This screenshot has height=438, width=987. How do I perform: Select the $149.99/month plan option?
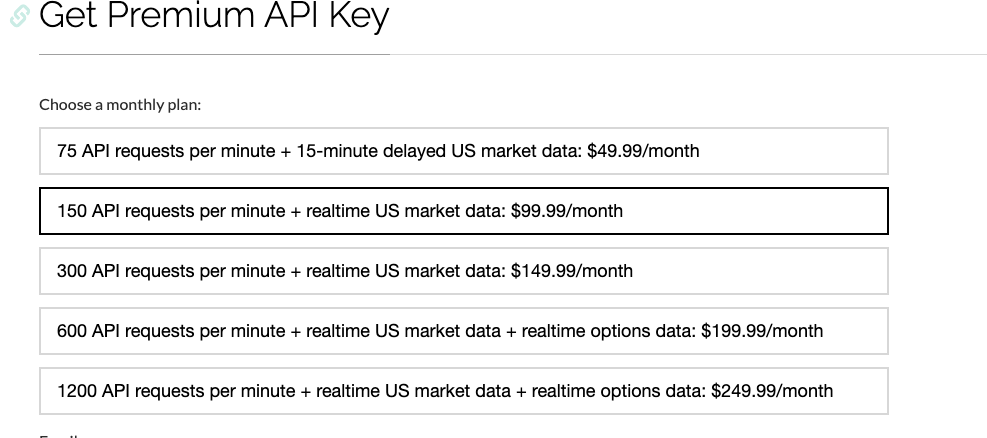[x=463, y=271]
